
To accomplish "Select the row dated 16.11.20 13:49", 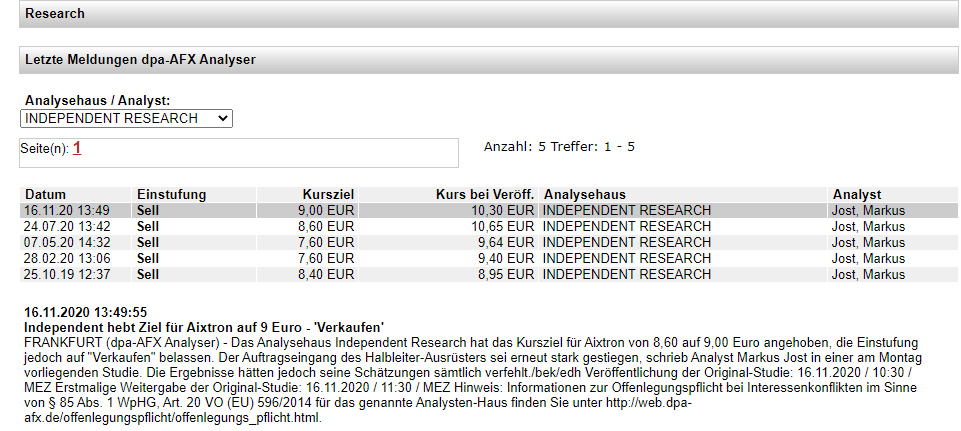I will (x=488, y=211).
